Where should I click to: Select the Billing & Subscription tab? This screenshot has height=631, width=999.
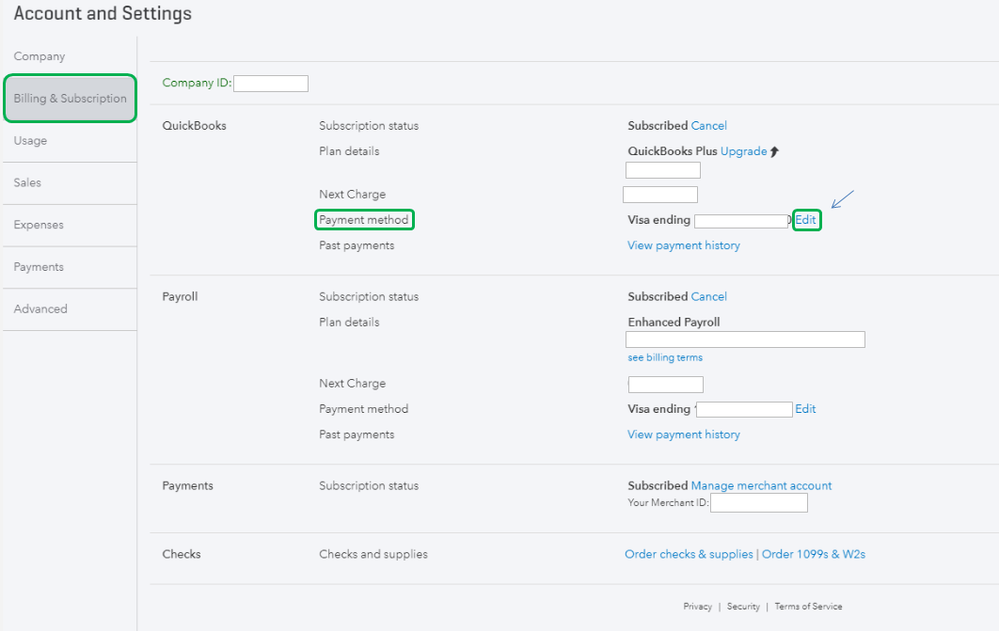pos(70,98)
